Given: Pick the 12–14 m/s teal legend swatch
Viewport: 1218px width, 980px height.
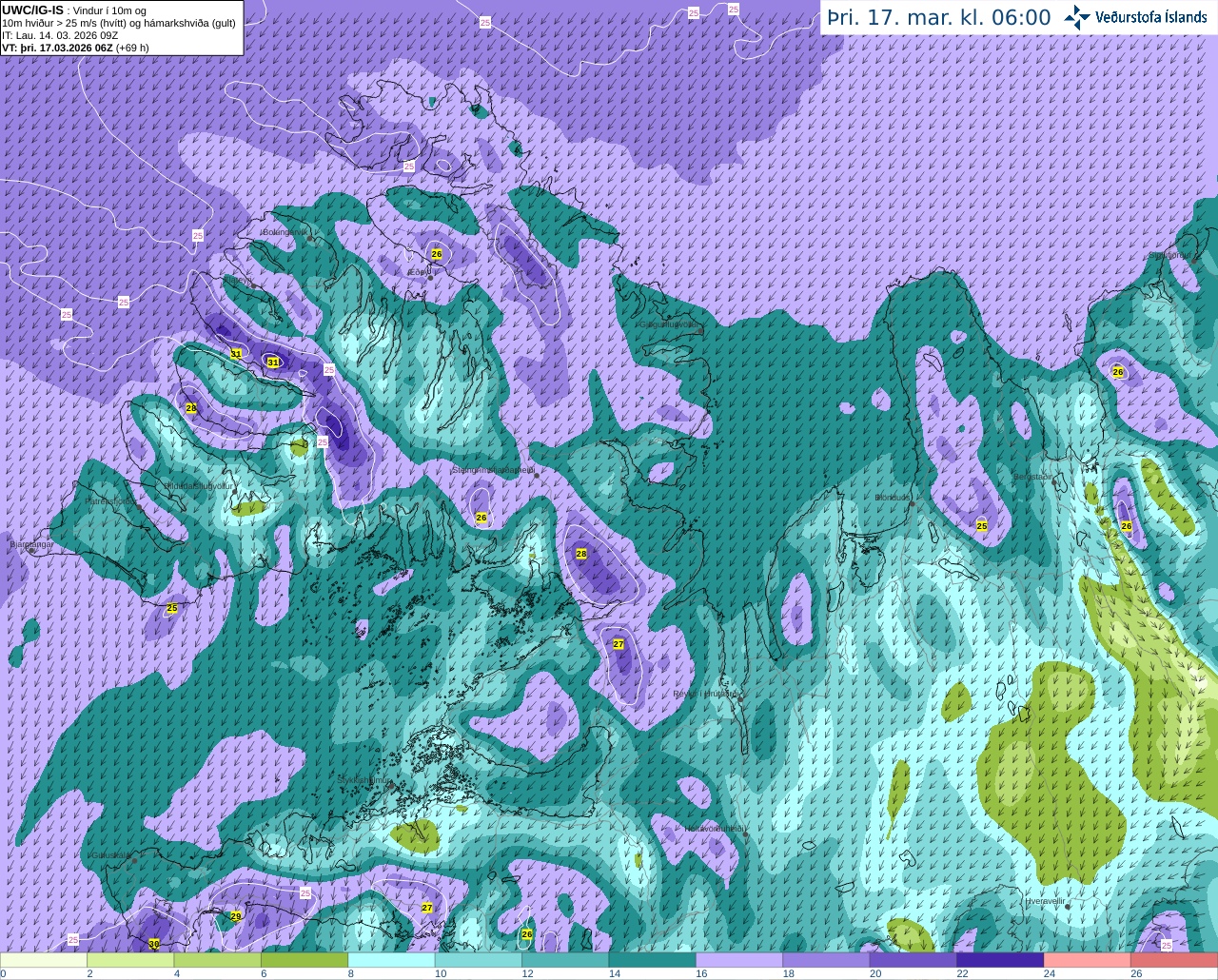Looking at the screenshot, I should click(565, 960).
